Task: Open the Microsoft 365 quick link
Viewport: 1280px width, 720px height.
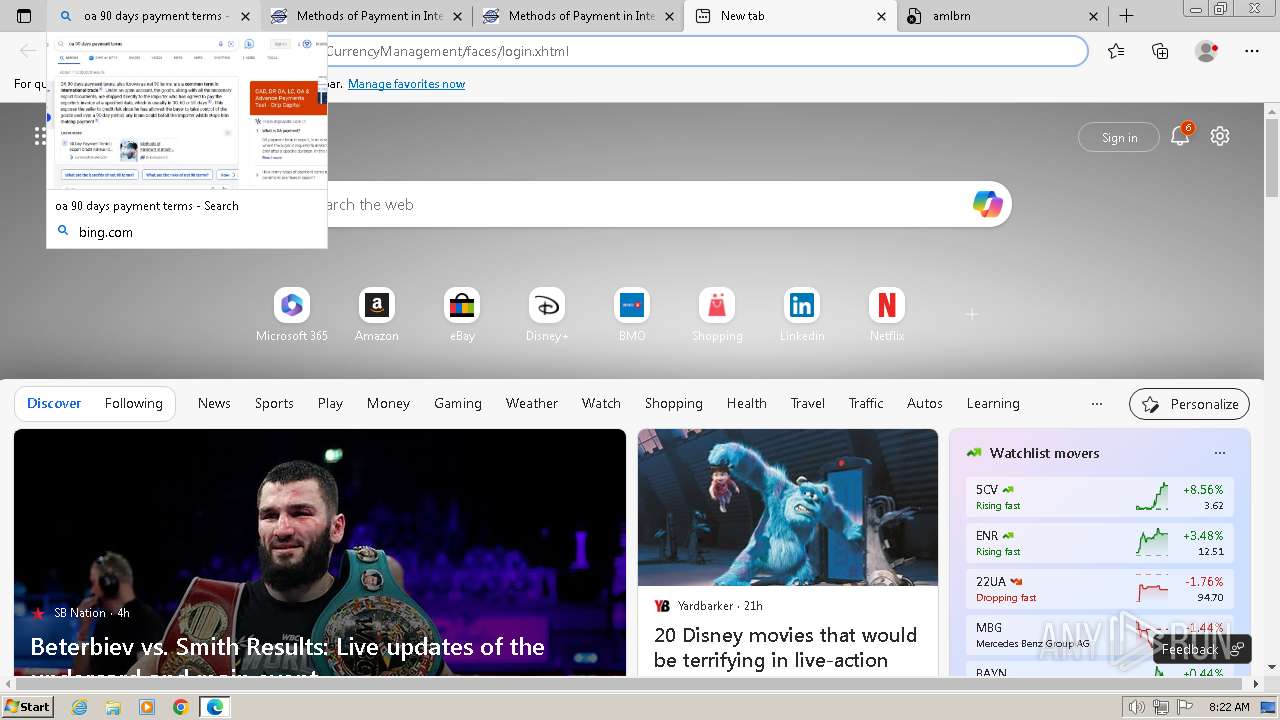Action: 292,315
